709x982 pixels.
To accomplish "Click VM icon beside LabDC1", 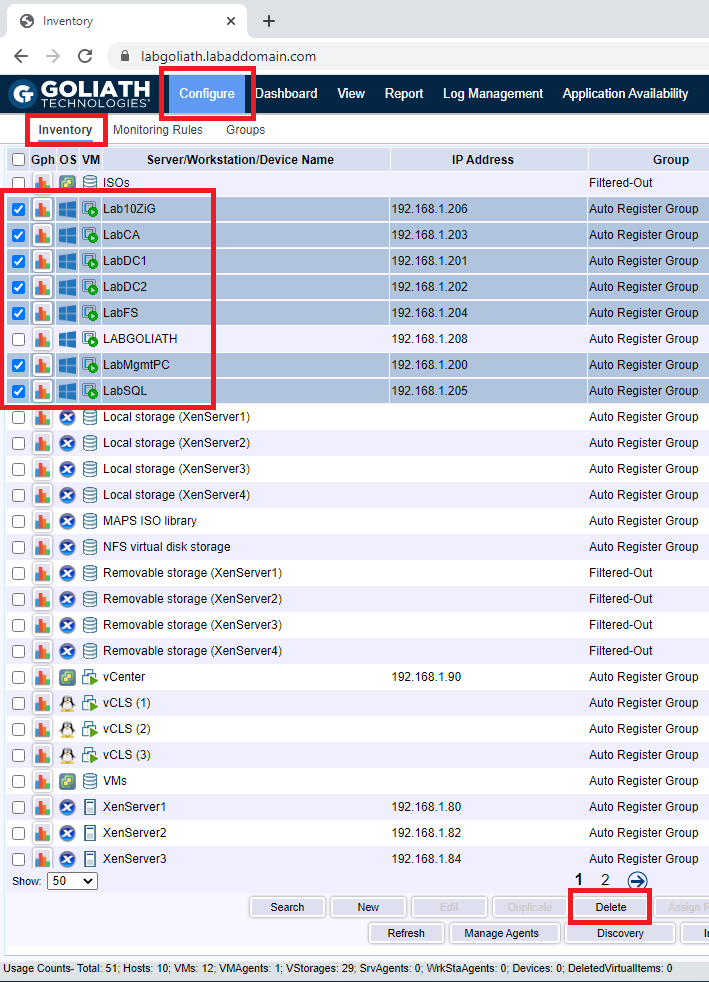I will pos(90,261).
